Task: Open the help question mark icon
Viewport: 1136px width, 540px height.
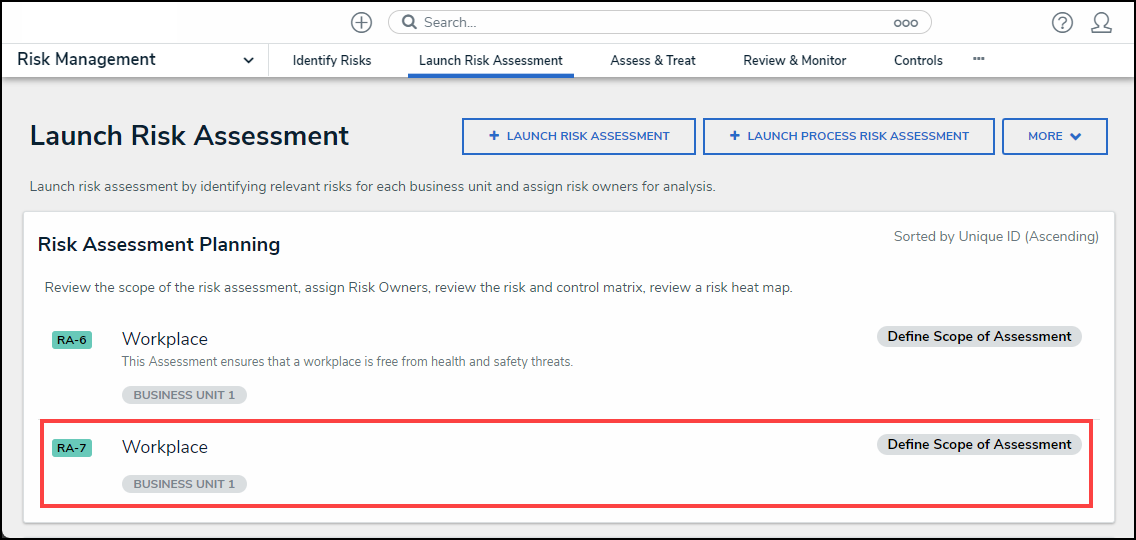Action: 1062,22
